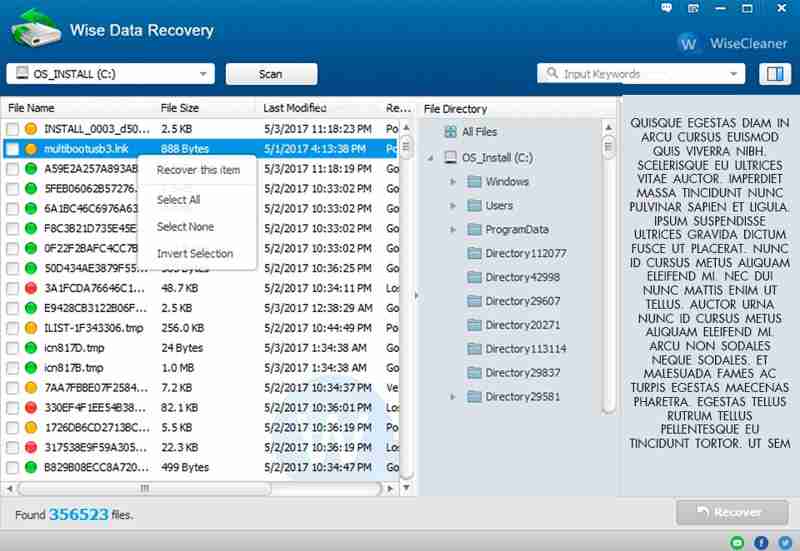This screenshot has height=551, width=800.
Task: Check the box for 7AA7FBBE07F2584 file
Action: (x=12, y=388)
